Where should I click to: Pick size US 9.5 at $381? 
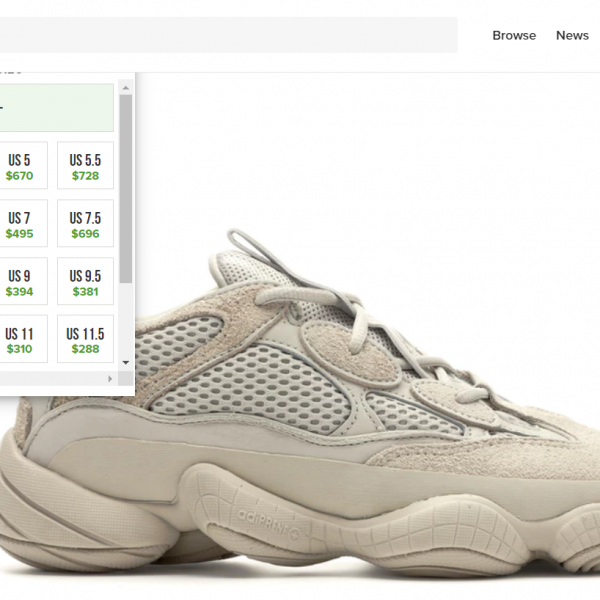85,282
